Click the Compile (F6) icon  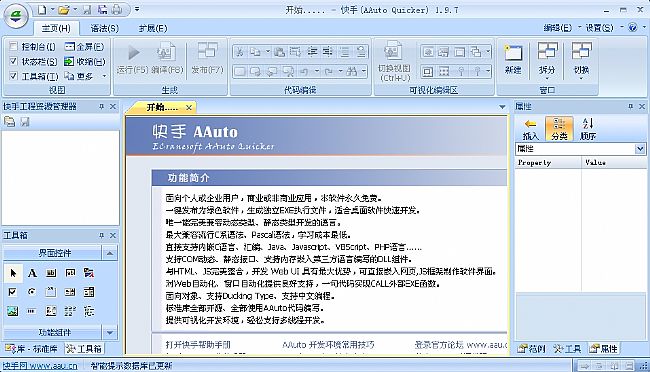(166, 52)
